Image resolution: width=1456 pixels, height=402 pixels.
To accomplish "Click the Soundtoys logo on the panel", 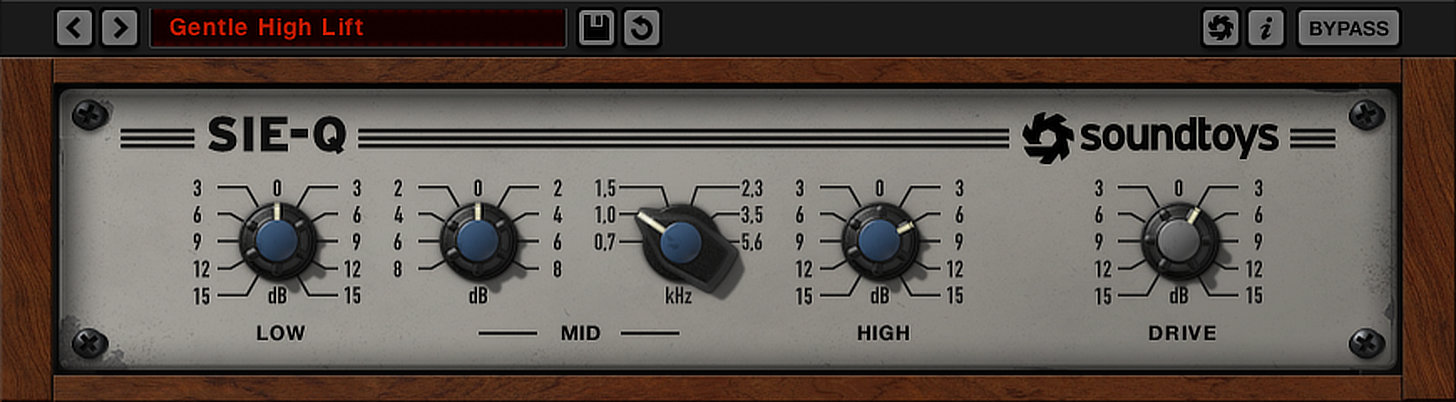I will tap(1150, 137).
